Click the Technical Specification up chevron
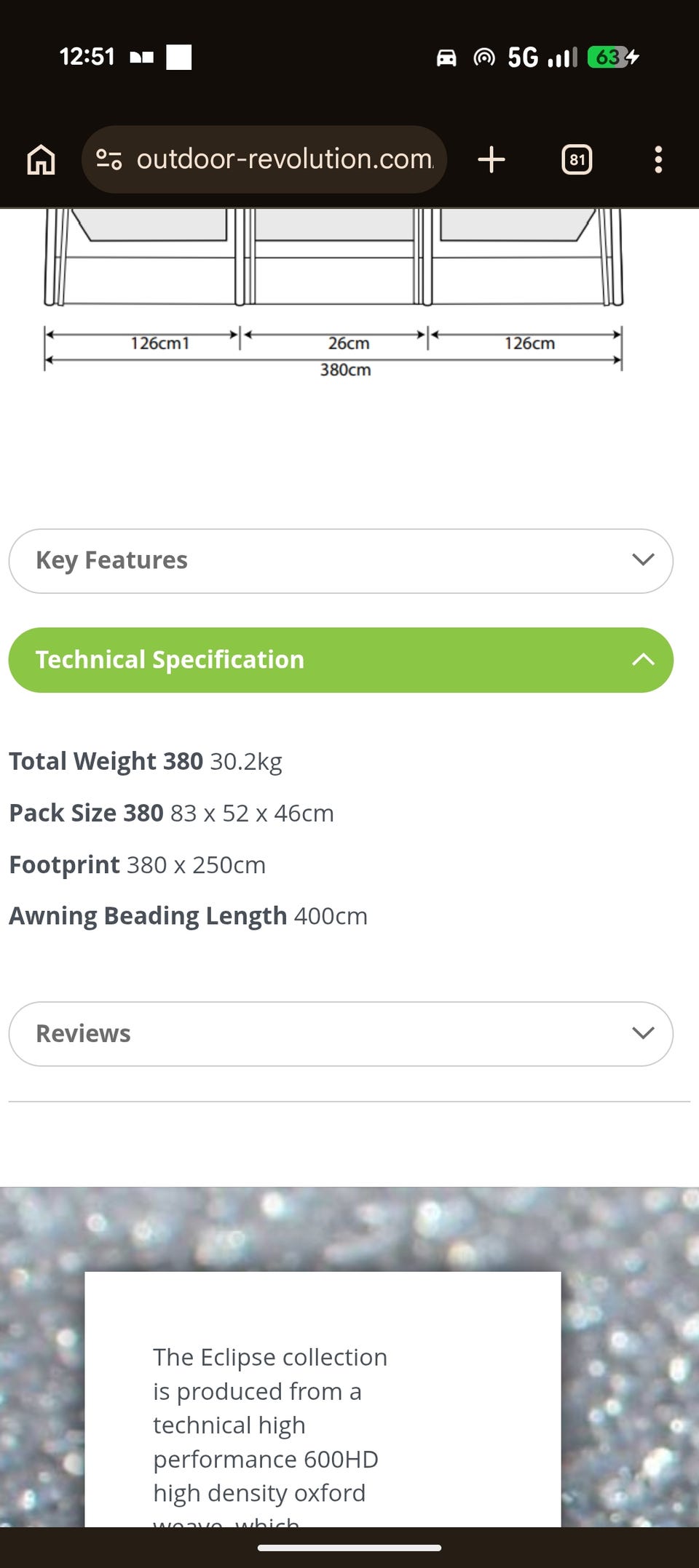699x1568 pixels. click(643, 659)
